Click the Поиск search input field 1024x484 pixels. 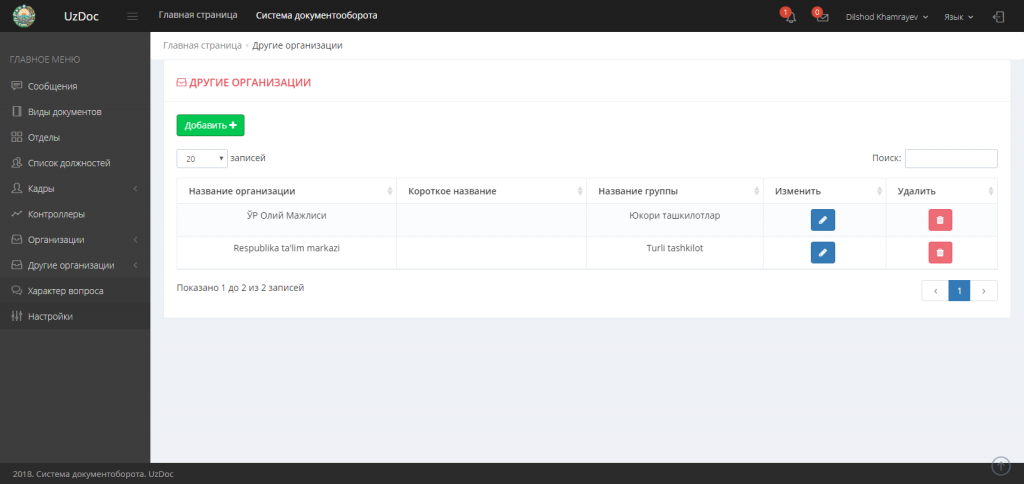(950, 158)
